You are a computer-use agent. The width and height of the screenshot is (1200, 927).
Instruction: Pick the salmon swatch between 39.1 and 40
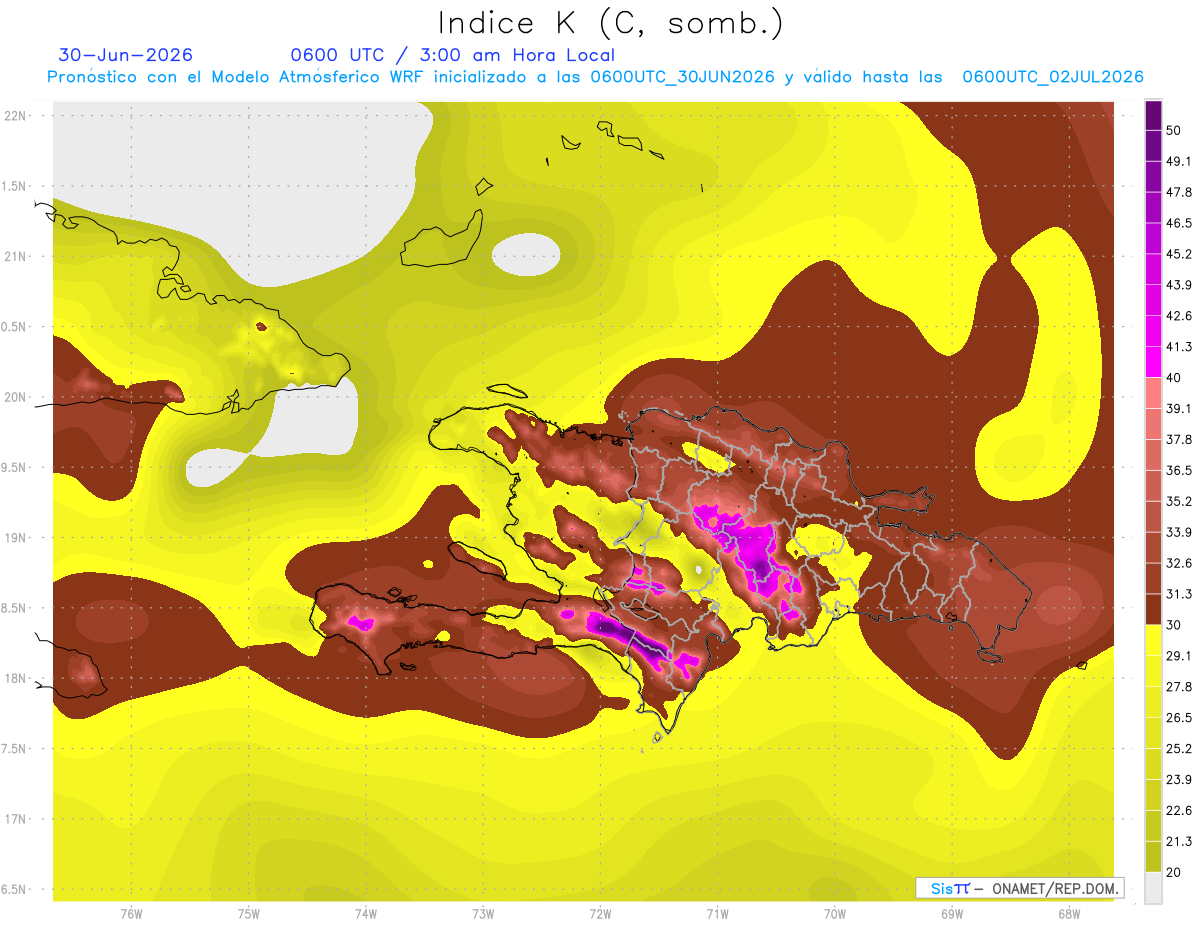coord(1153,392)
